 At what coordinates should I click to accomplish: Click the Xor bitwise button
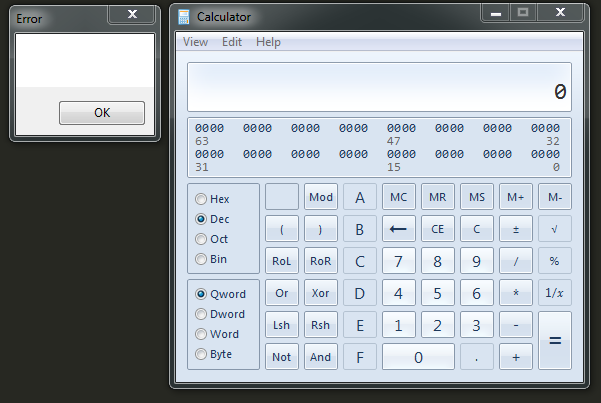click(321, 293)
